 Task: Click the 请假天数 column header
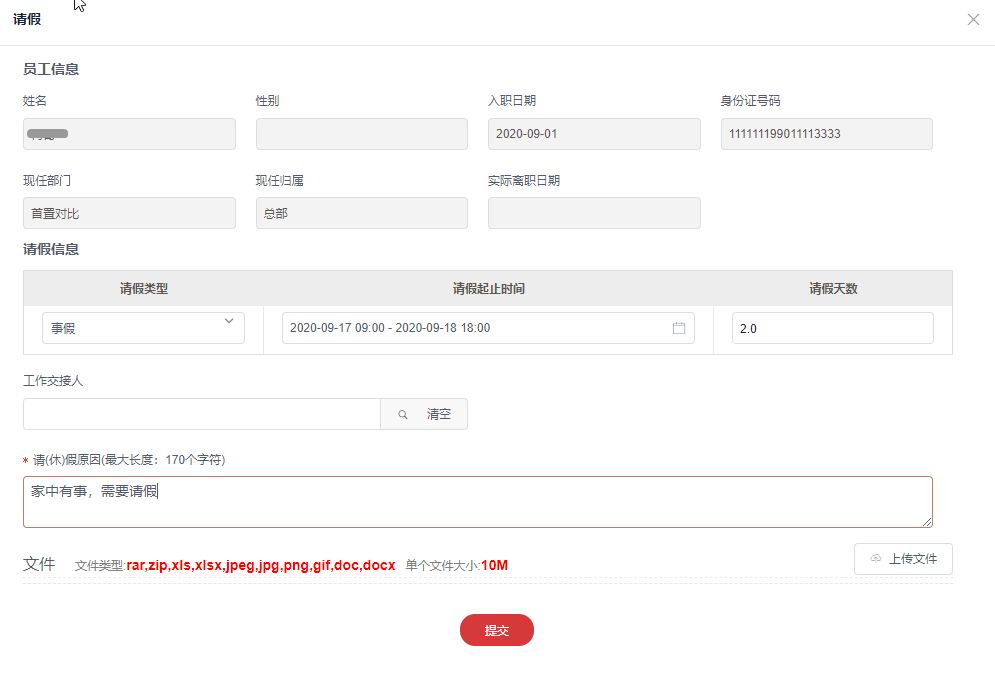coord(833,289)
